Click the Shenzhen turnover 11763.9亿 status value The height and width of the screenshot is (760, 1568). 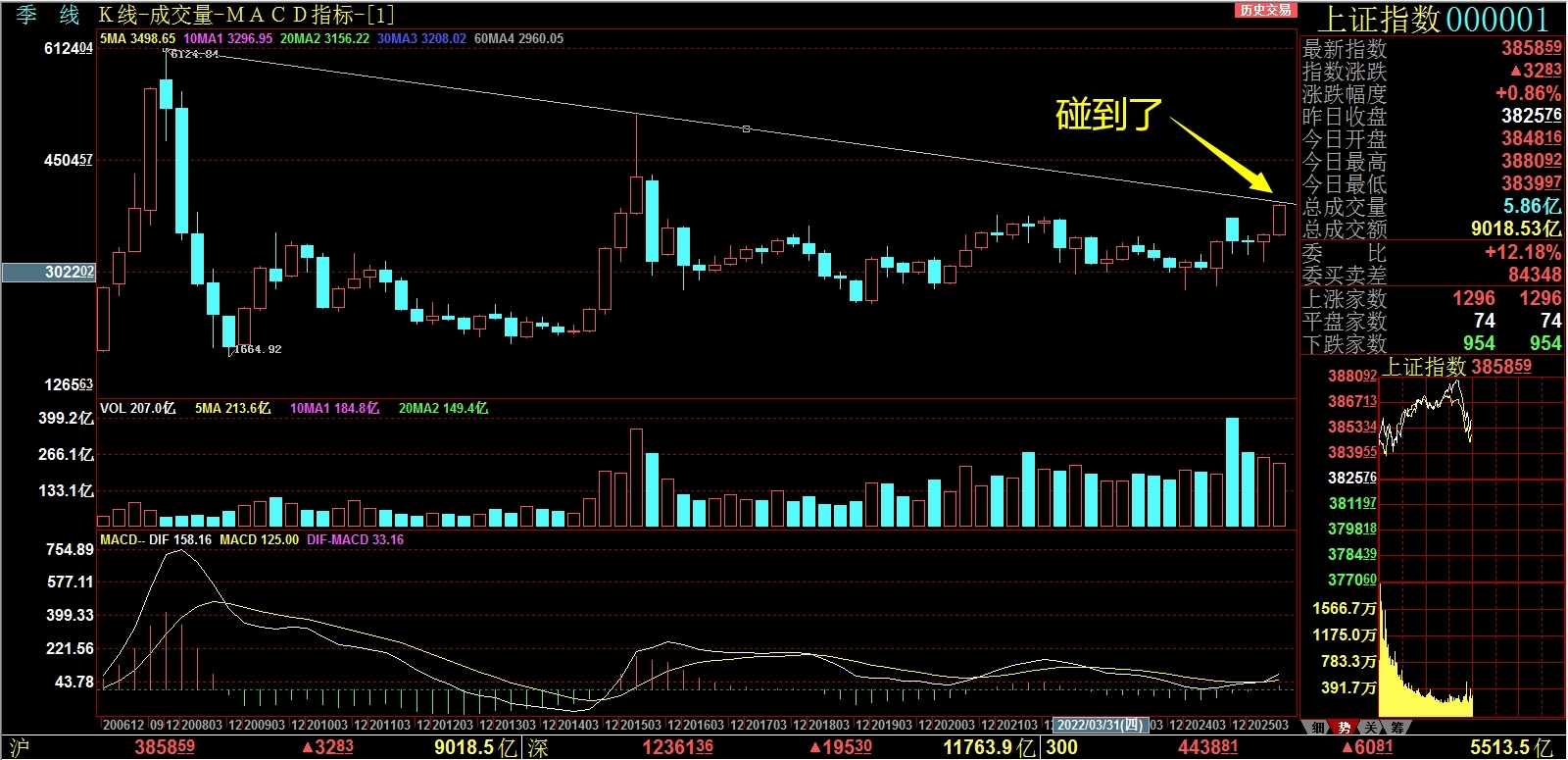989,747
